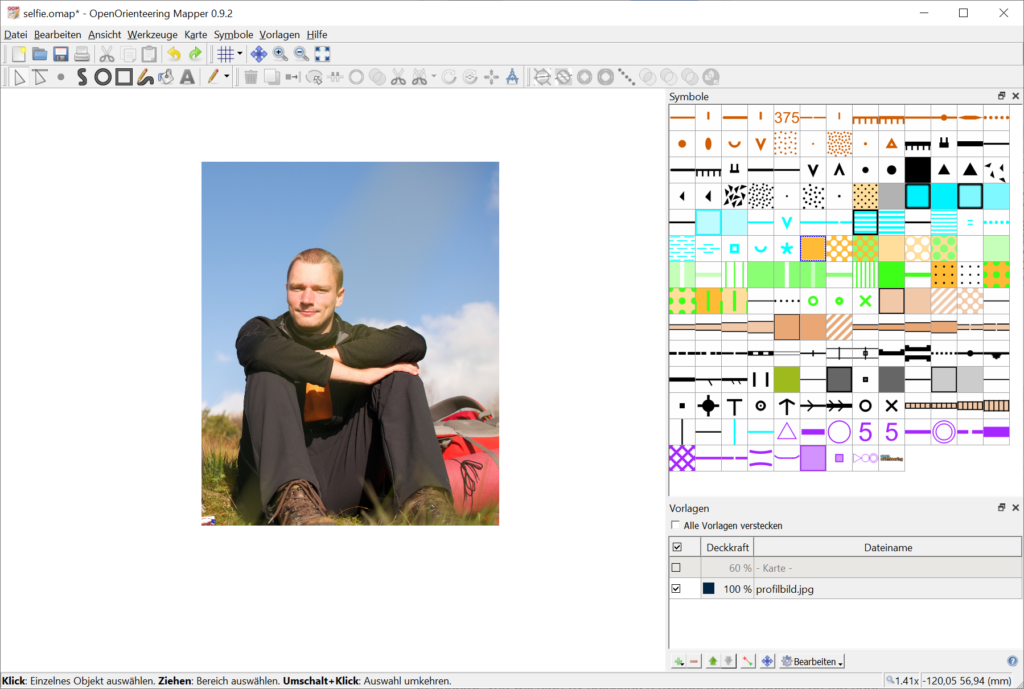Open the Vorlagen menu in menu bar
The image size is (1024, 689).
pos(279,34)
